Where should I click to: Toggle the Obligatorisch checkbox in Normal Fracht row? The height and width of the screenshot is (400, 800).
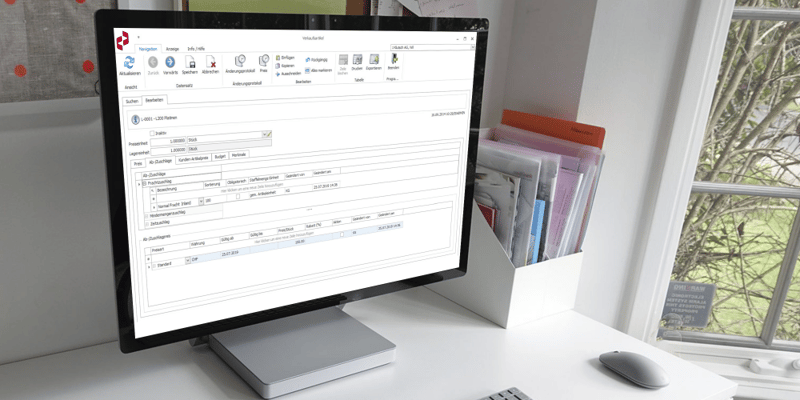pyautogui.click(x=238, y=197)
